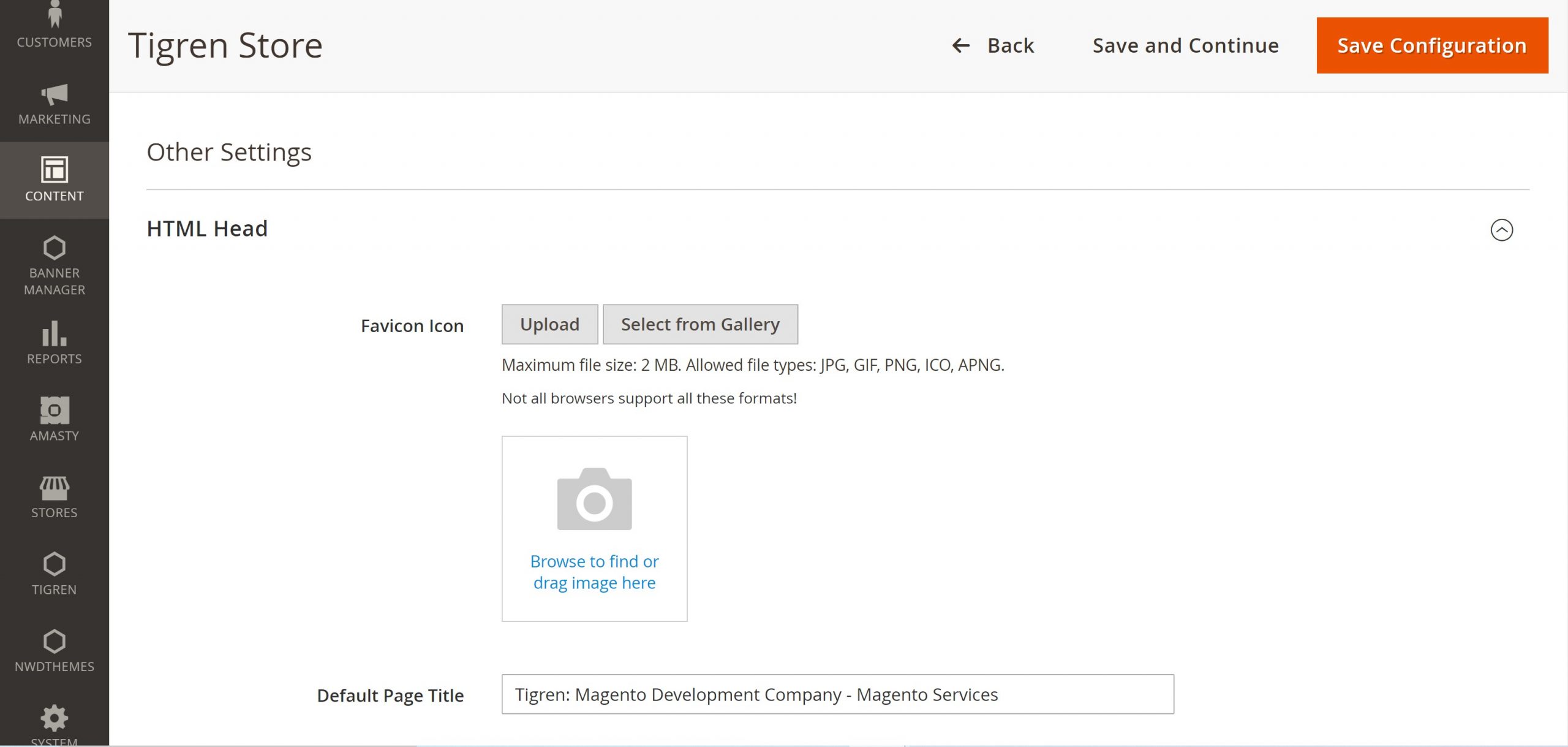1568x747 pixels.
Task: Click the camera placeholder image
Action: point(594,499)
